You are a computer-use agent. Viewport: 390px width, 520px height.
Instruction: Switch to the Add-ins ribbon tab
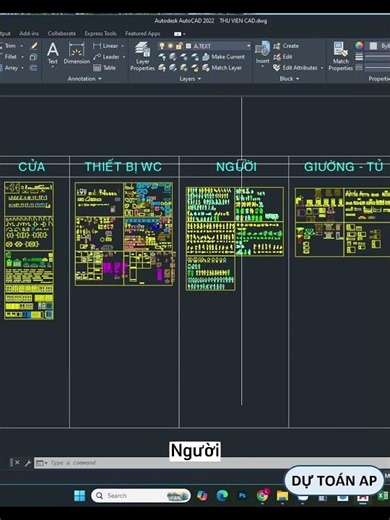pyautogui.click(x=29, y=34)
